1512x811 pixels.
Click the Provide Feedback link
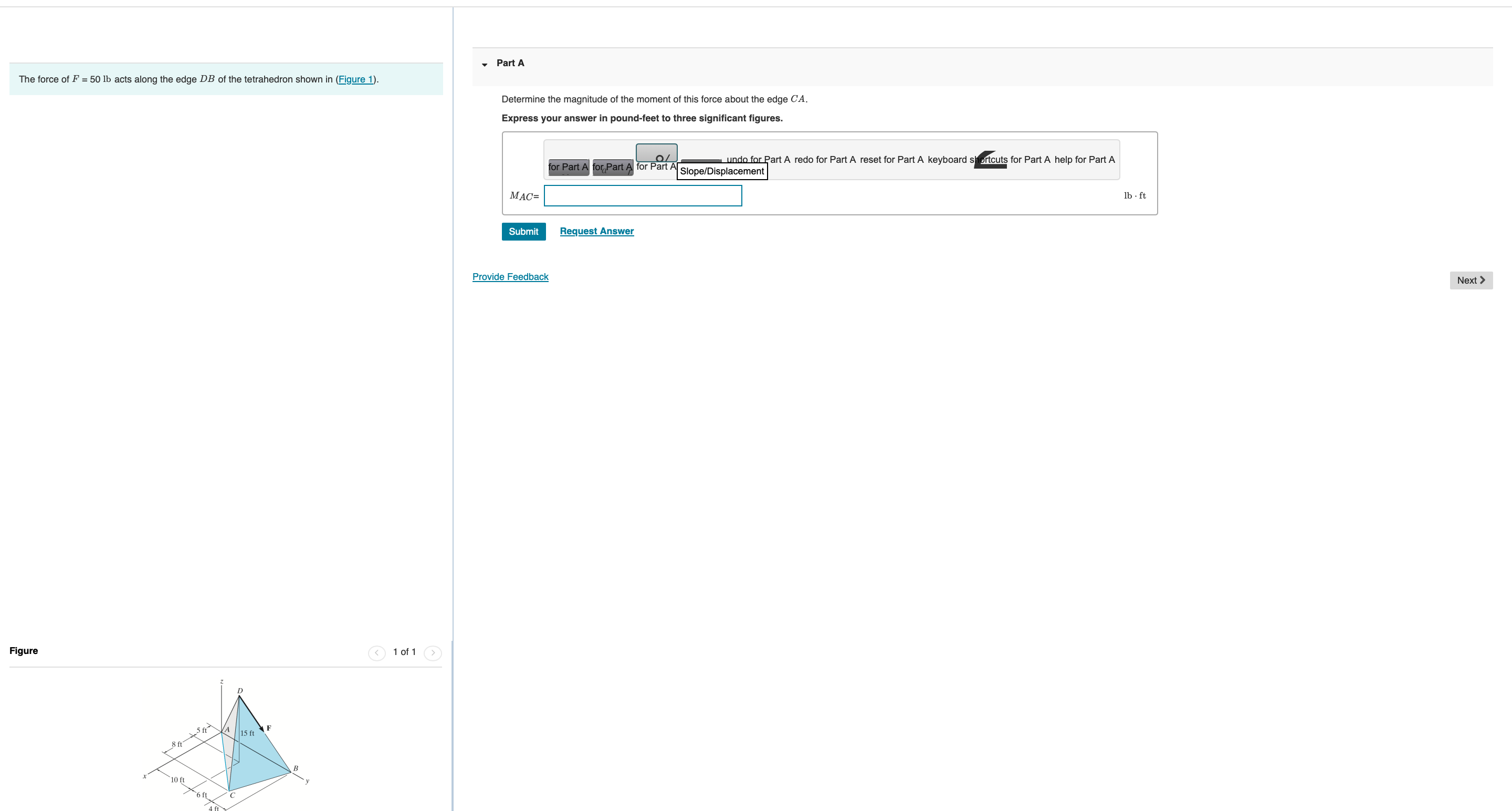(510, 276)
